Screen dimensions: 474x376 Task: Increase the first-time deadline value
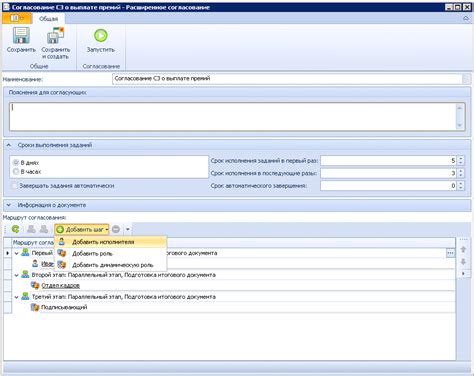461,158
